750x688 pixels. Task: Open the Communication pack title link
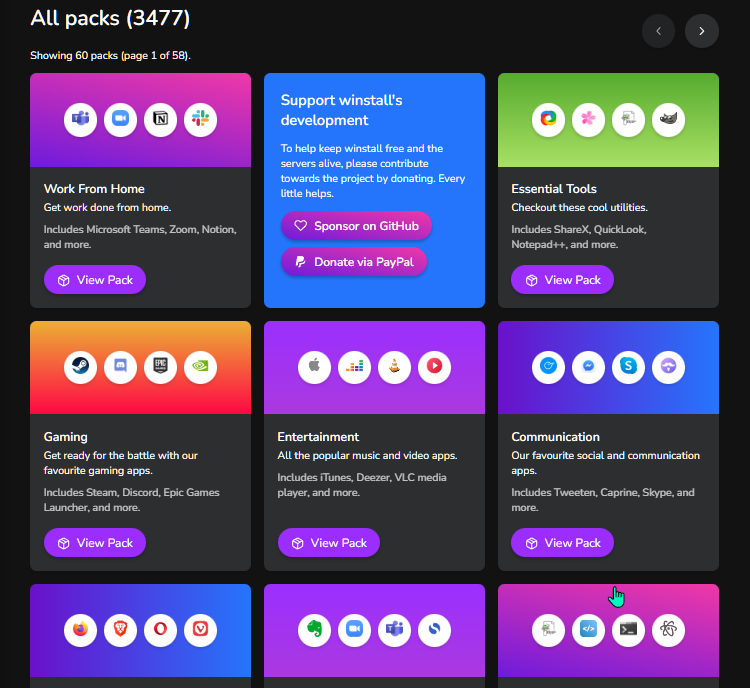pos(555,437)
